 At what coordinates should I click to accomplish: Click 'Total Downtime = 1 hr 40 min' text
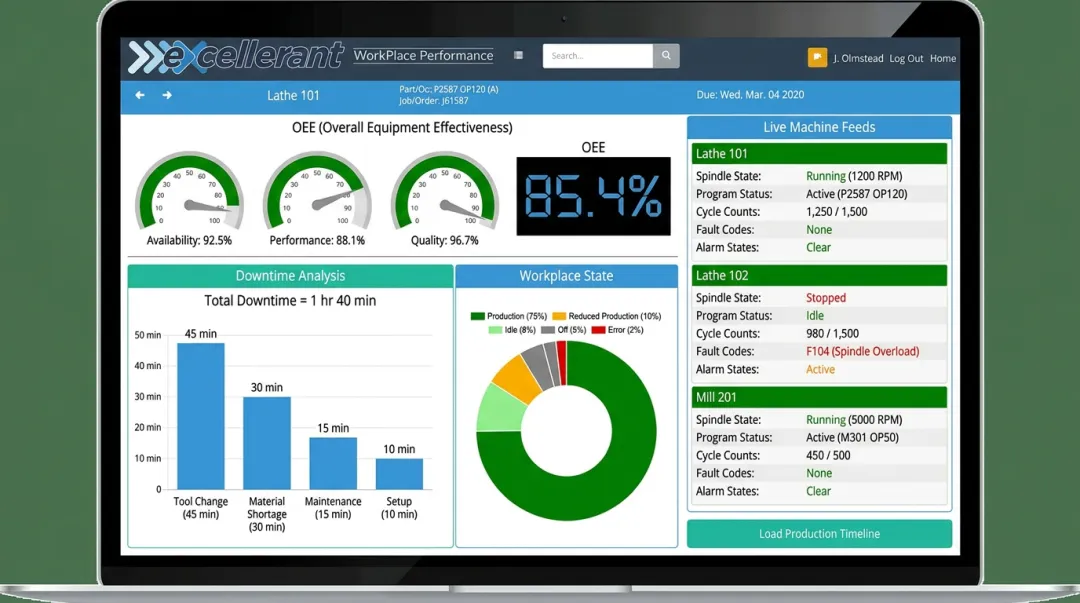pyautogui.click(x=290, y=301)
